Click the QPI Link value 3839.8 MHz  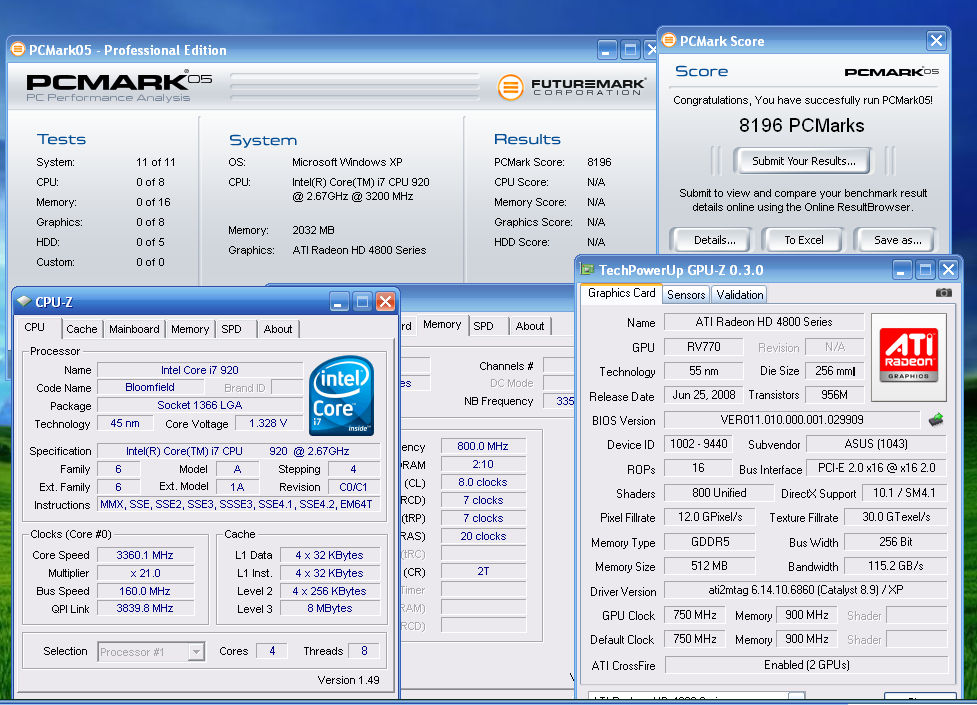pyautogui.click(x=145, y=608)
